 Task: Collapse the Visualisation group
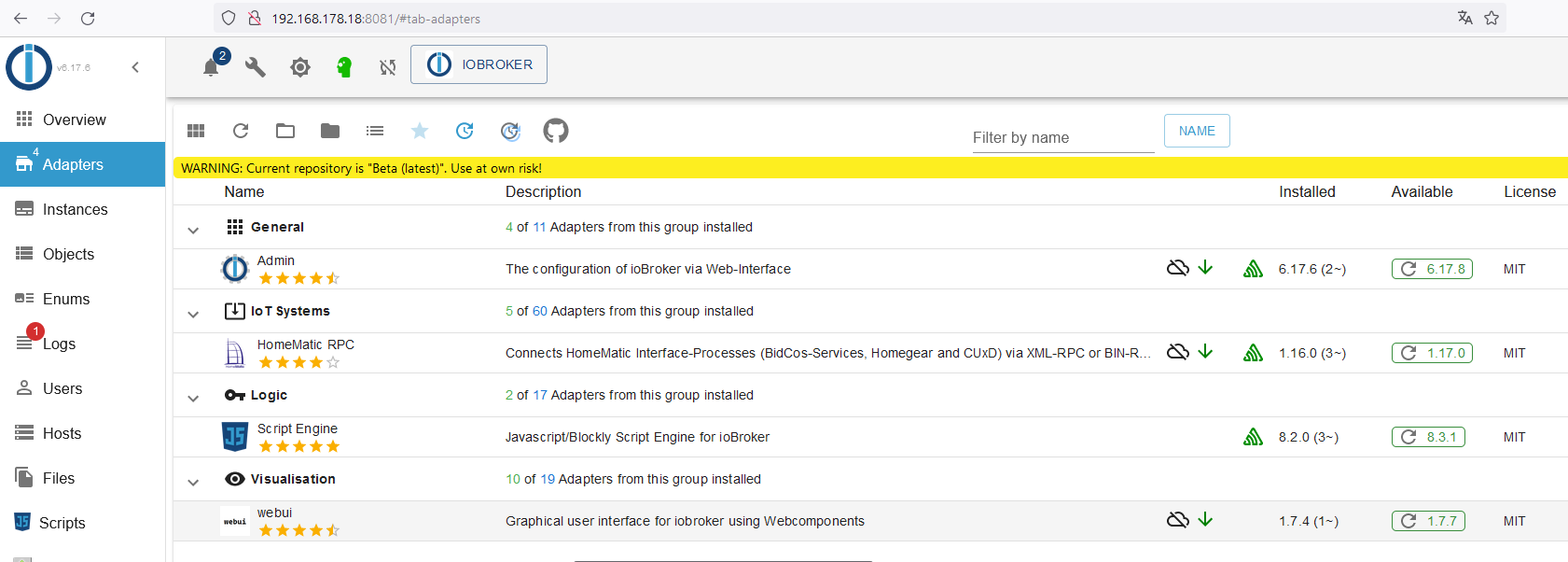193,482
